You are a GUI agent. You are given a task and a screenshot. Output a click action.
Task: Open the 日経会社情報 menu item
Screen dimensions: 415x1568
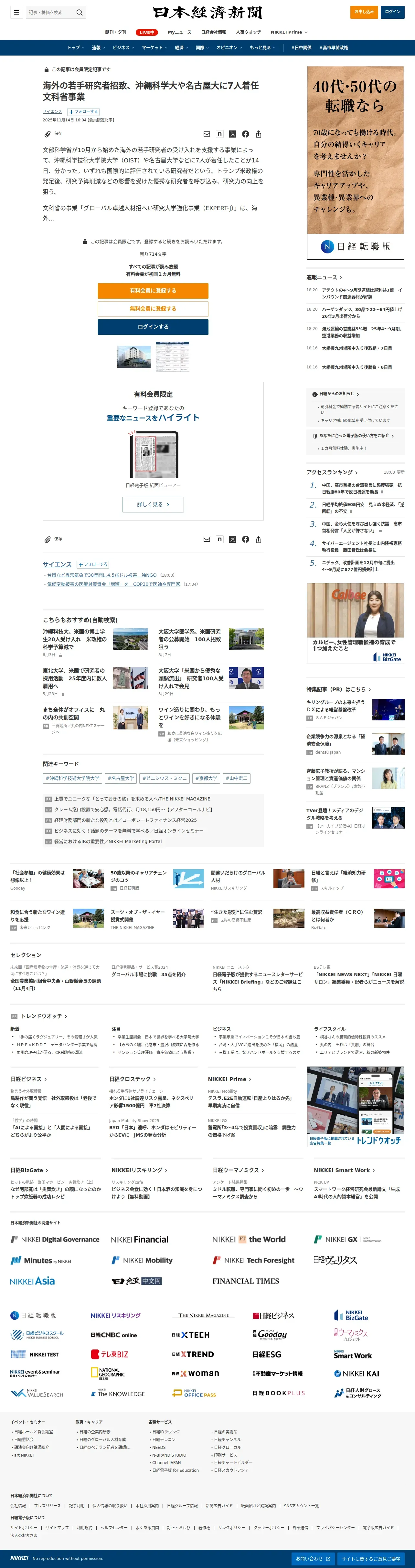(x=213, y=32)
